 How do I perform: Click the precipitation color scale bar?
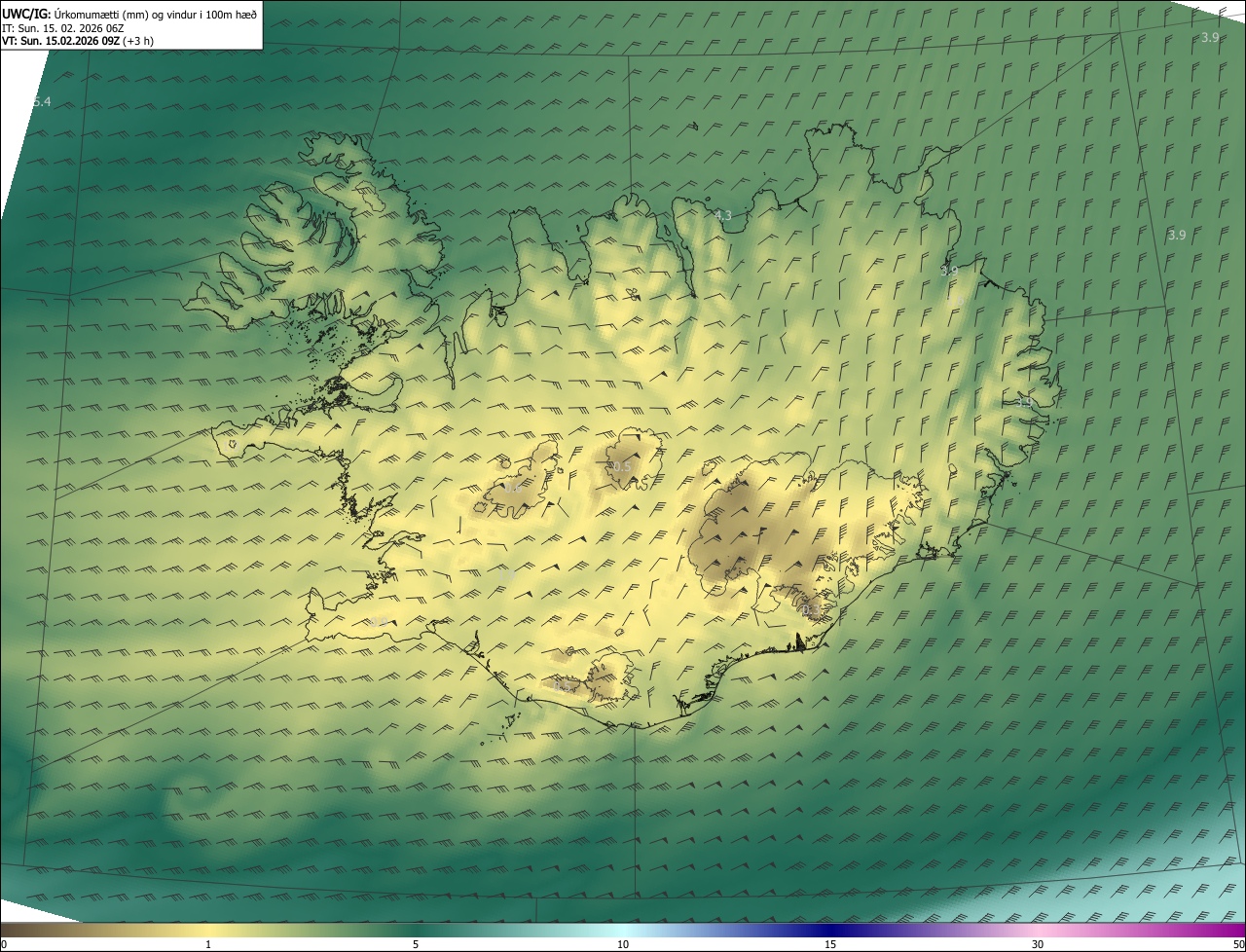[623, 930]
